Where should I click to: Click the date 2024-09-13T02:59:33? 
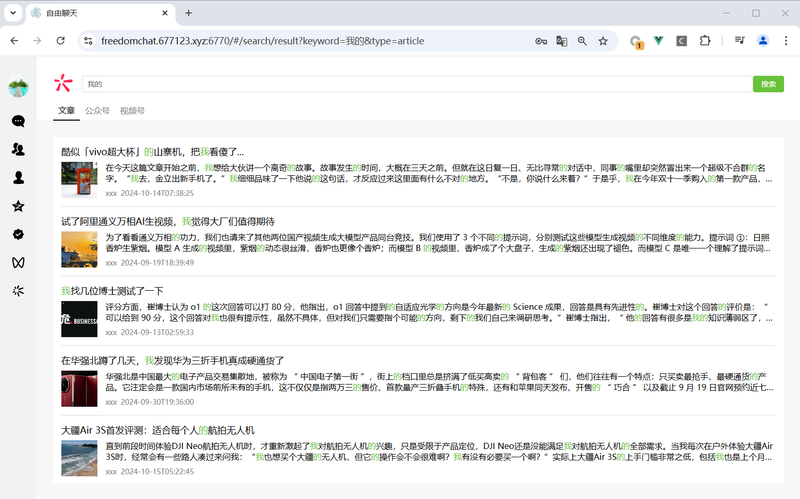157,332
